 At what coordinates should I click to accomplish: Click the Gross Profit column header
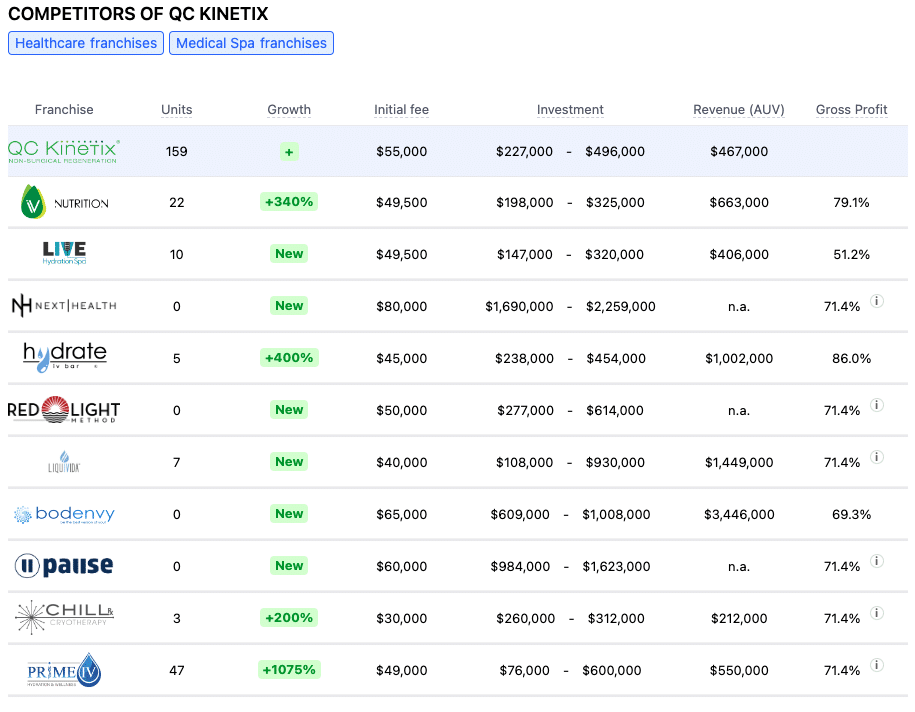(x=851, y=110)
